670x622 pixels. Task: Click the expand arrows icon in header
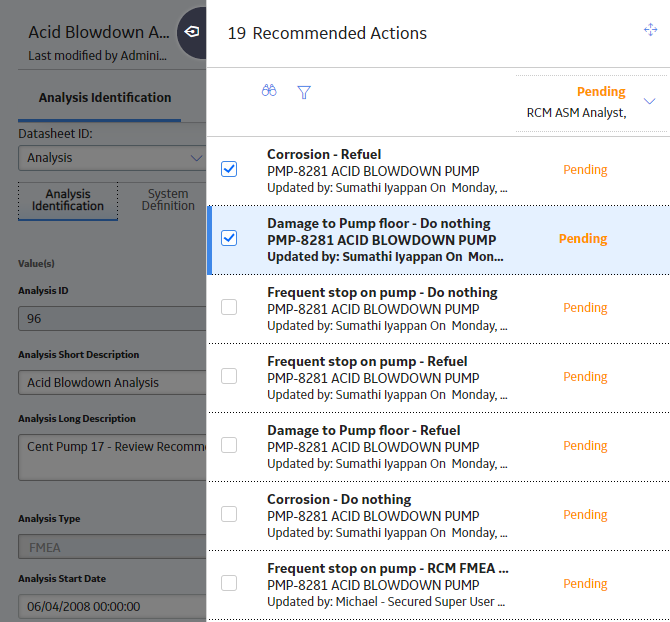[x=650, y=29]
